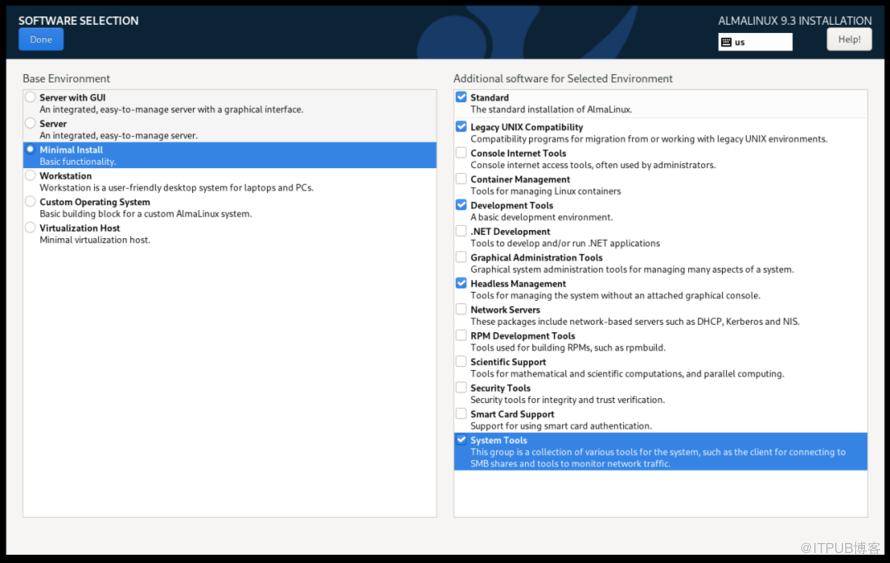The height and width of the screenshot is (563, 890).
Task: Click 'Compatibility programs for migration' description
Action: click(x=649, y=139)
